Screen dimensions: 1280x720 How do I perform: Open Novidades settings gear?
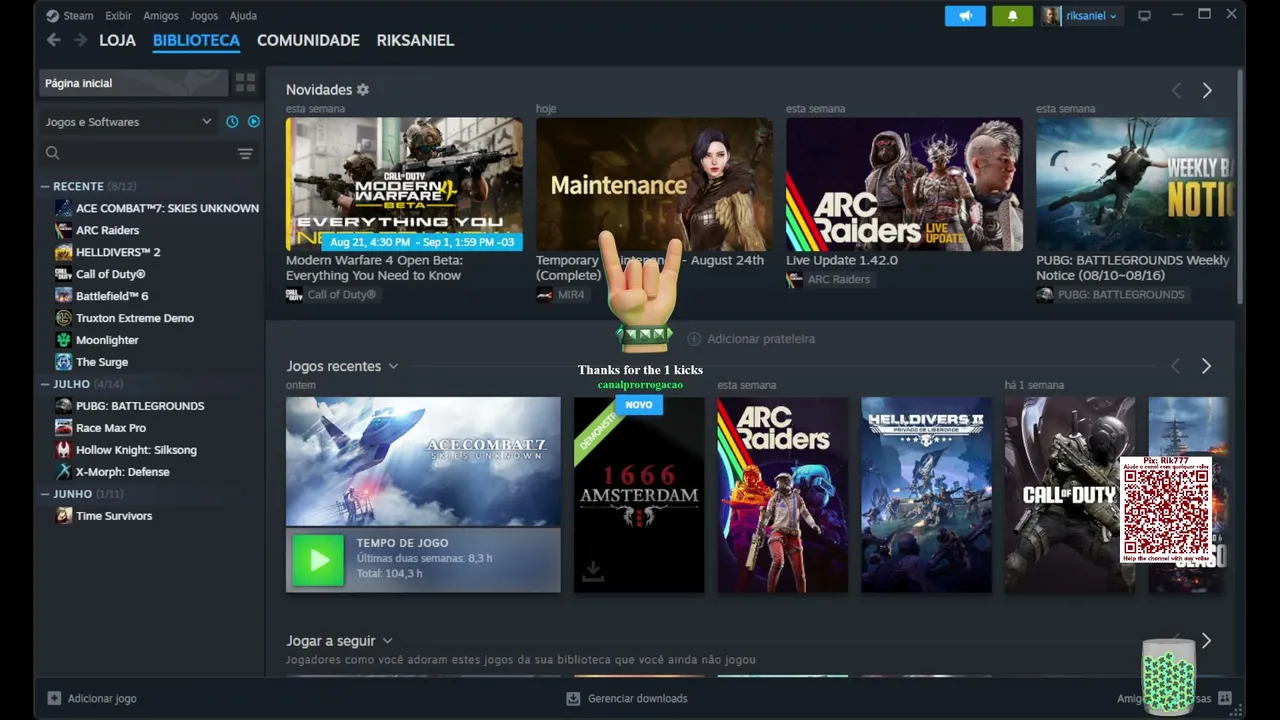coord(363,90)
